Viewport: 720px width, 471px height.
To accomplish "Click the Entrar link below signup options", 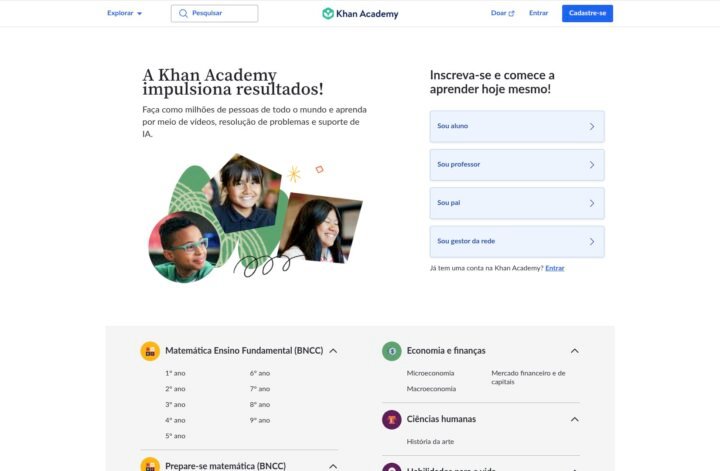I will (555, 268).
